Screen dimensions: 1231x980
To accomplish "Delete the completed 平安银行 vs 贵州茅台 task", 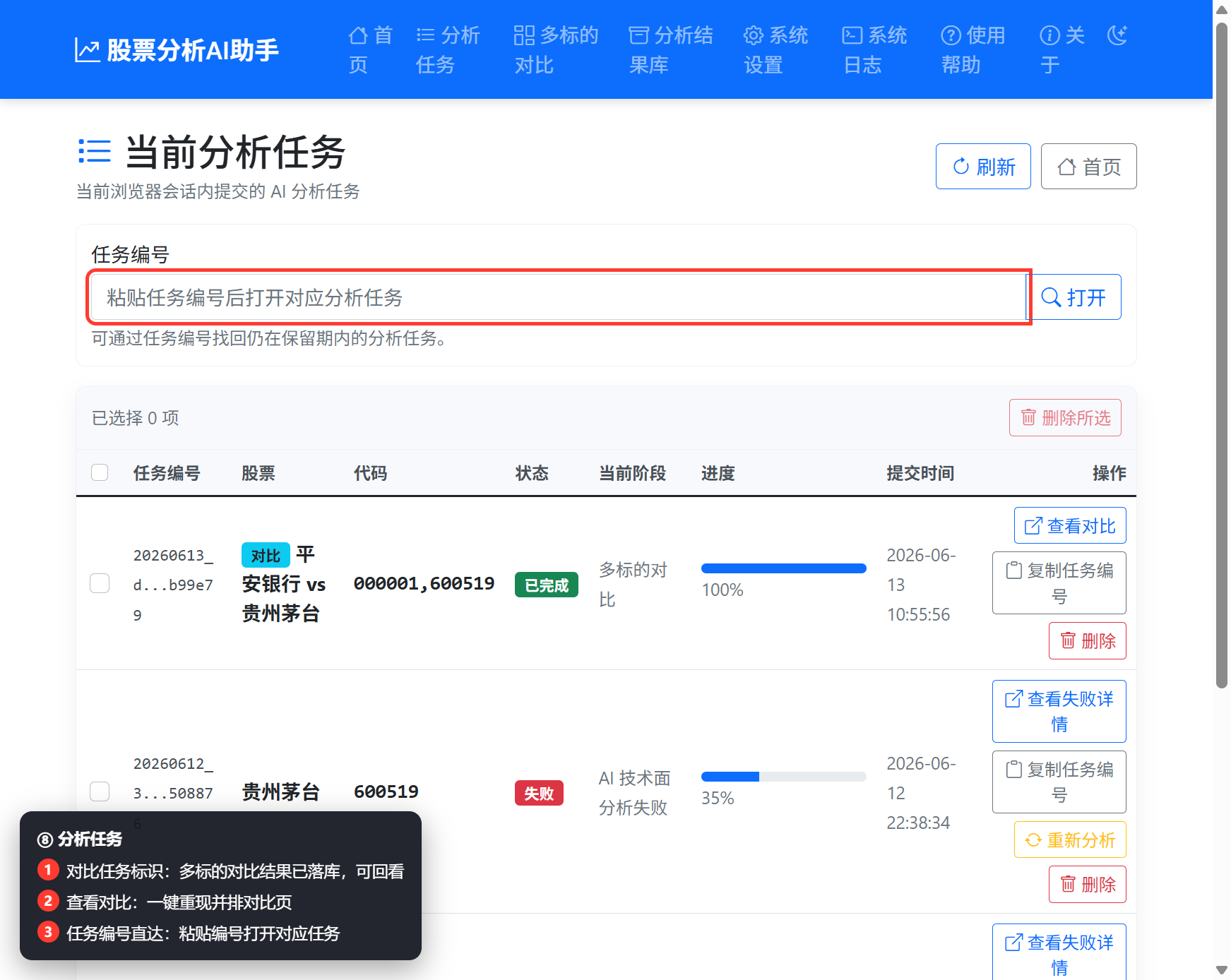I will click(x=1088, y=640).
